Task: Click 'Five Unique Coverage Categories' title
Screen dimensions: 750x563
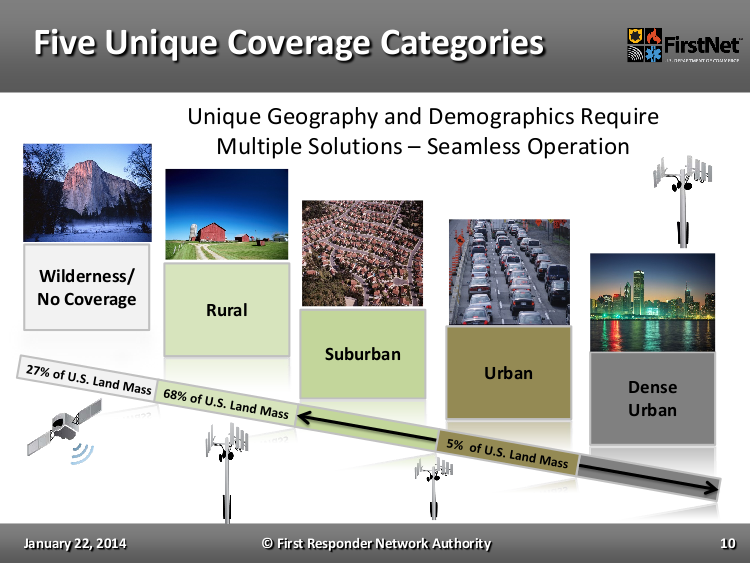Action: click(x=289, y=43)
